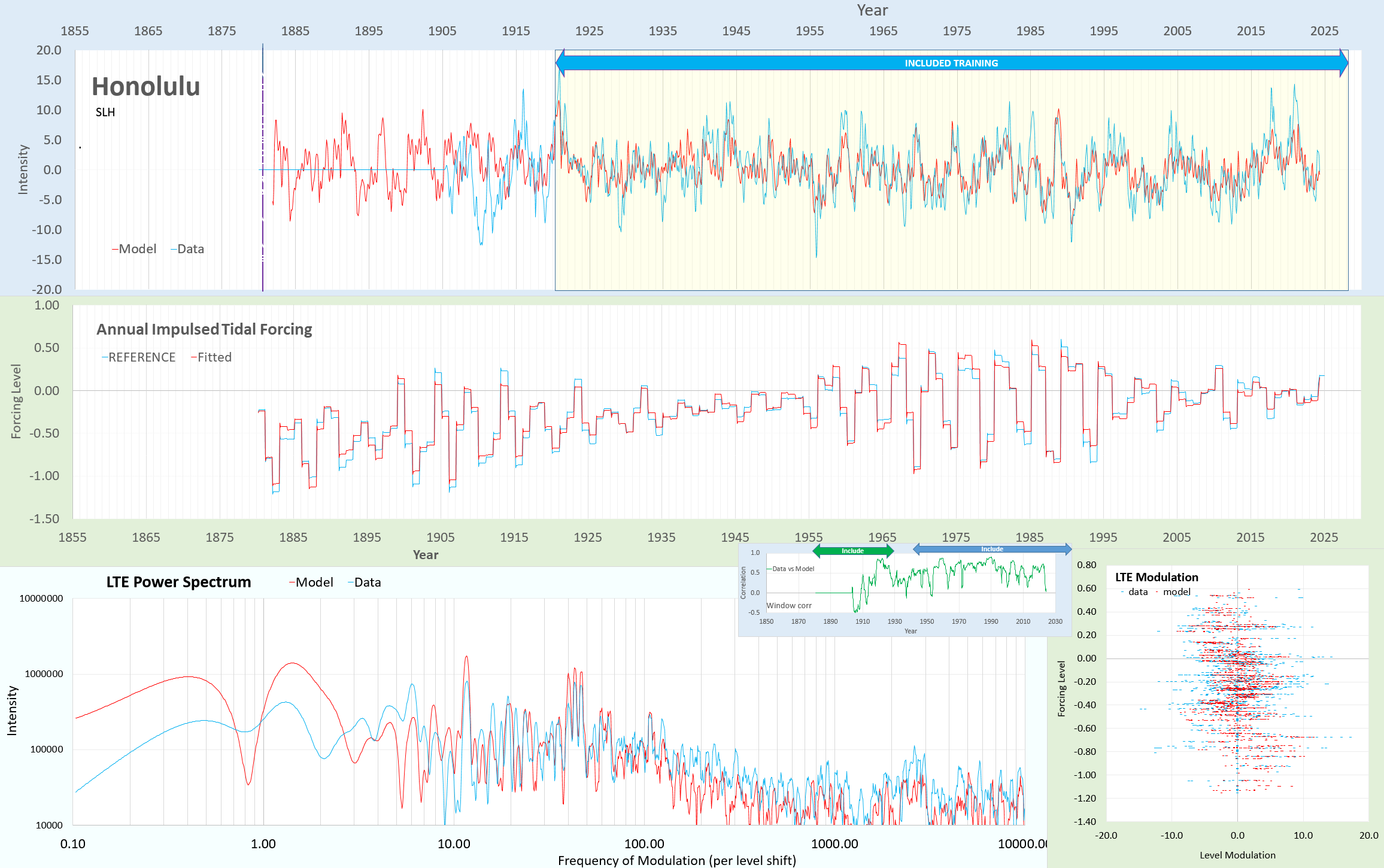The height and width of the screenshot is (868, 1384).
Task: Click the Frequency of Modulation axis title
Action: point(676,860)
